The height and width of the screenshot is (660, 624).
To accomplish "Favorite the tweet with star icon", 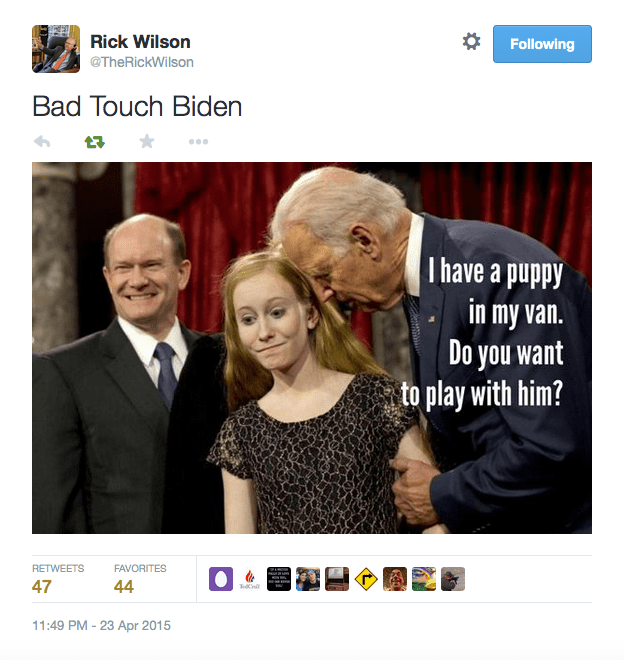I will click(x=147, y=141).
